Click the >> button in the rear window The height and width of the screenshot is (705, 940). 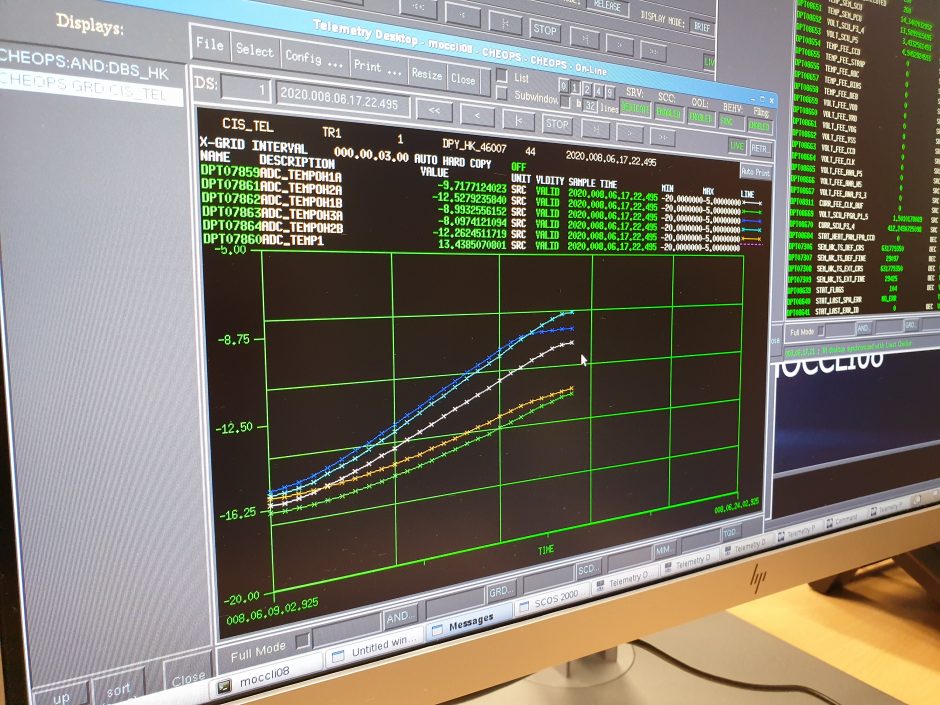(653, 50)
